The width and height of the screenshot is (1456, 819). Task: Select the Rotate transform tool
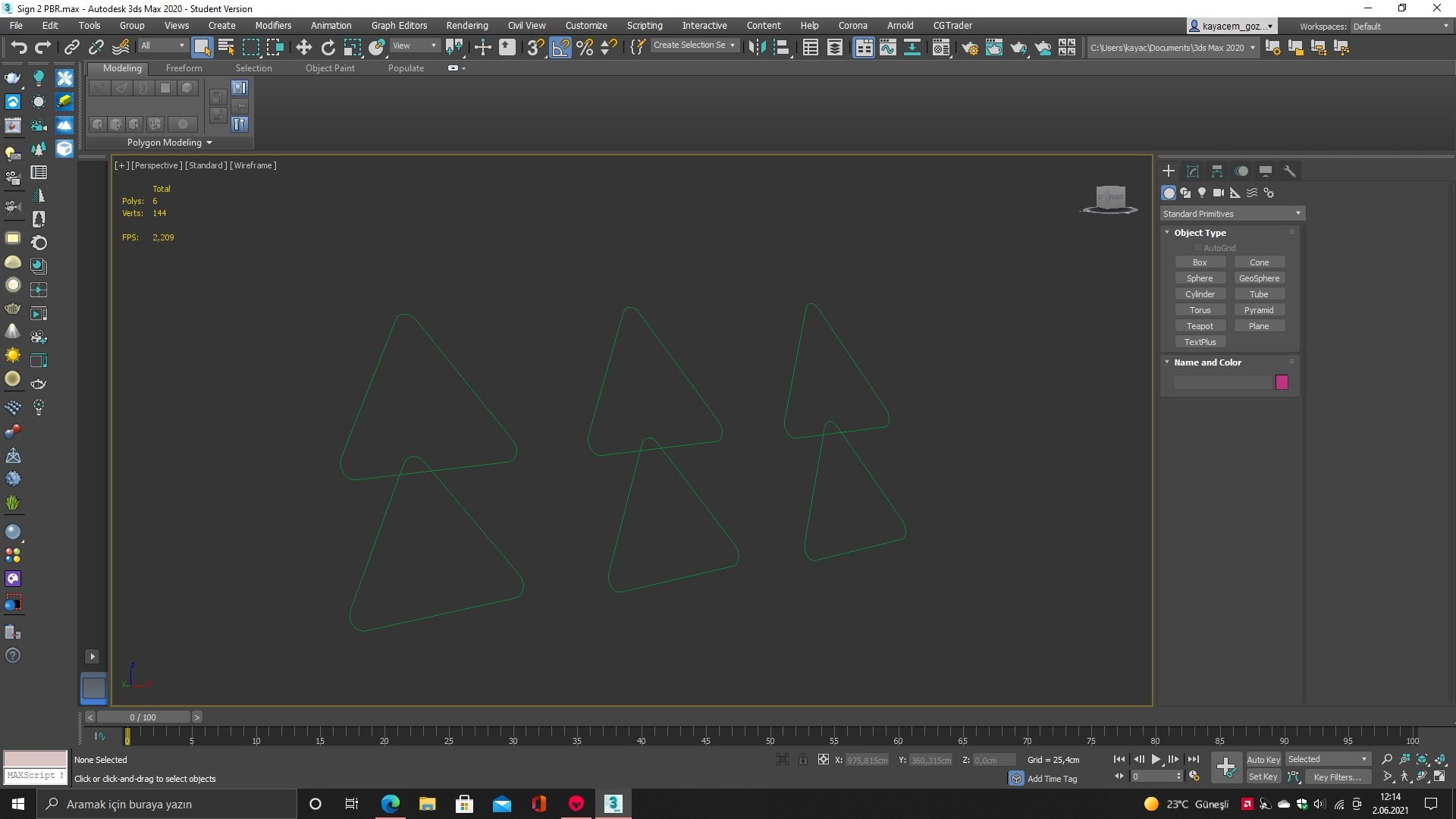click(x=328, y=48)
